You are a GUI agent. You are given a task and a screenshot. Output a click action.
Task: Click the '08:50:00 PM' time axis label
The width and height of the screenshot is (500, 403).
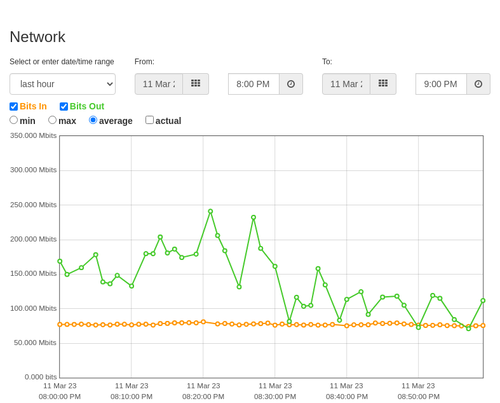[418, 397]
